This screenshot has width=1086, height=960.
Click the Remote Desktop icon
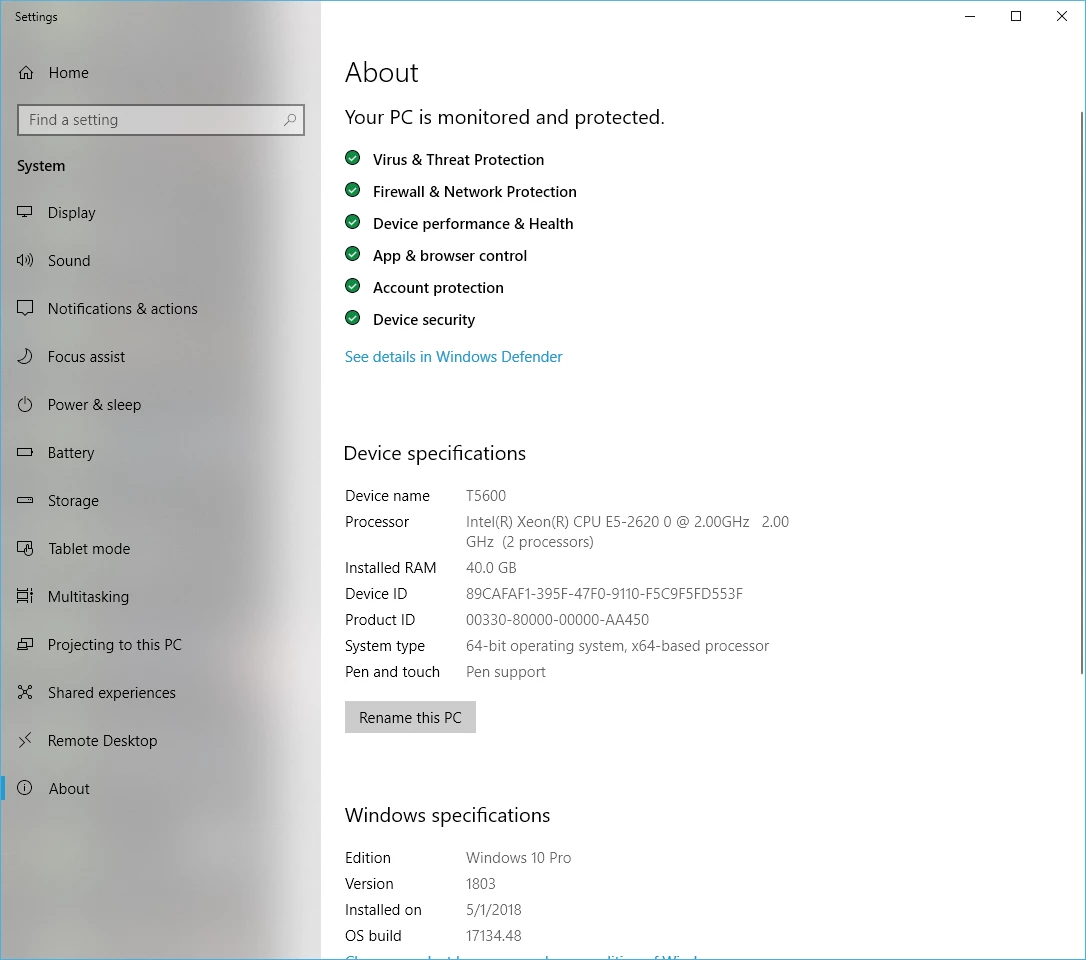(25, 740)
